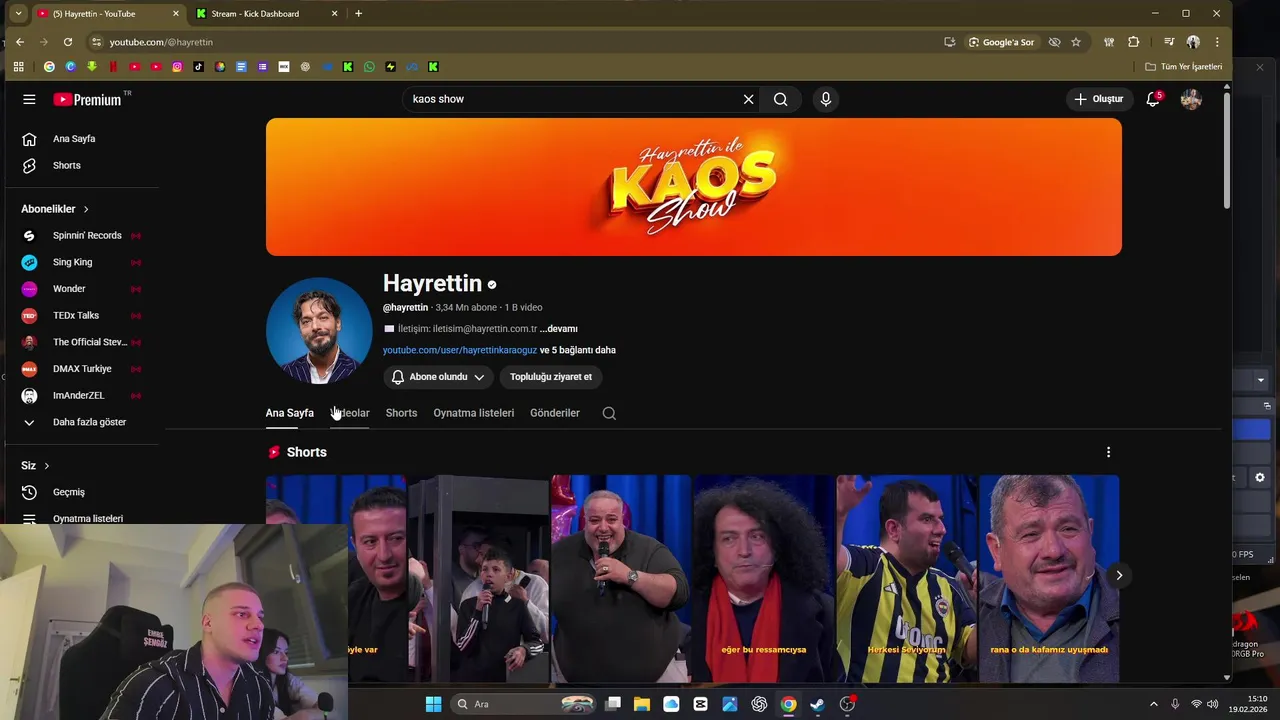Open TikTok bookmark in bookmarks bar
The image size is (1280, 720).
[198, 67]
